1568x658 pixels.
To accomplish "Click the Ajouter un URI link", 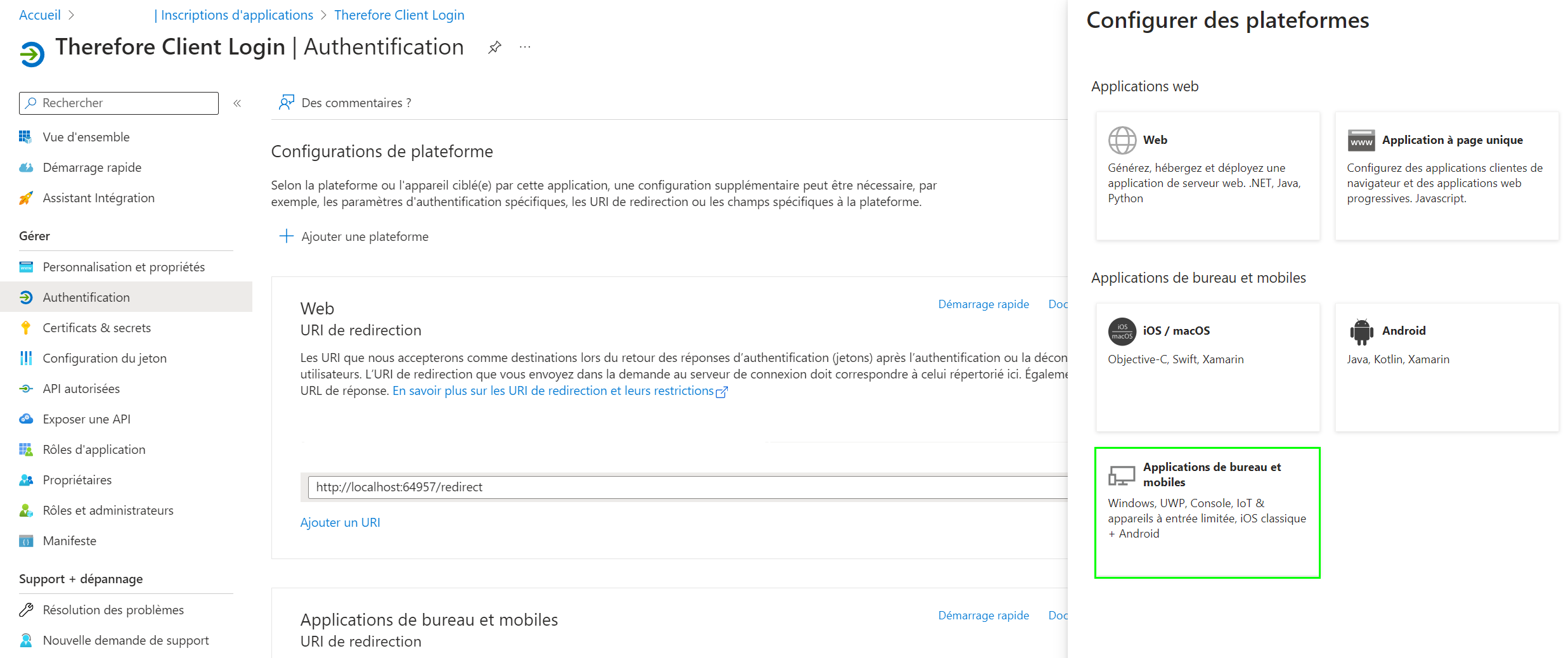I will point(340,522).
